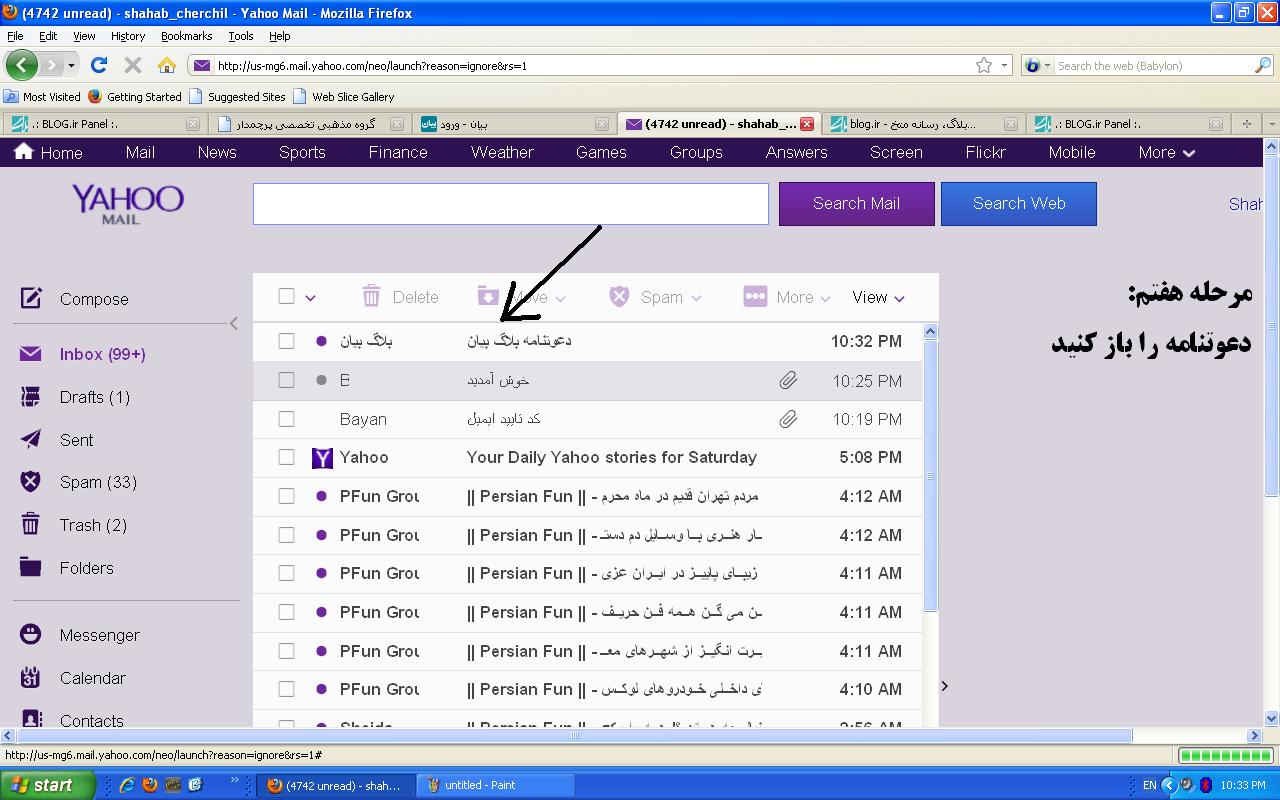Image resolution: width=1280 pixels, height=800 pixels.
Task: Click the Spam shield icon in toolbar
Action: coord(619,296)
